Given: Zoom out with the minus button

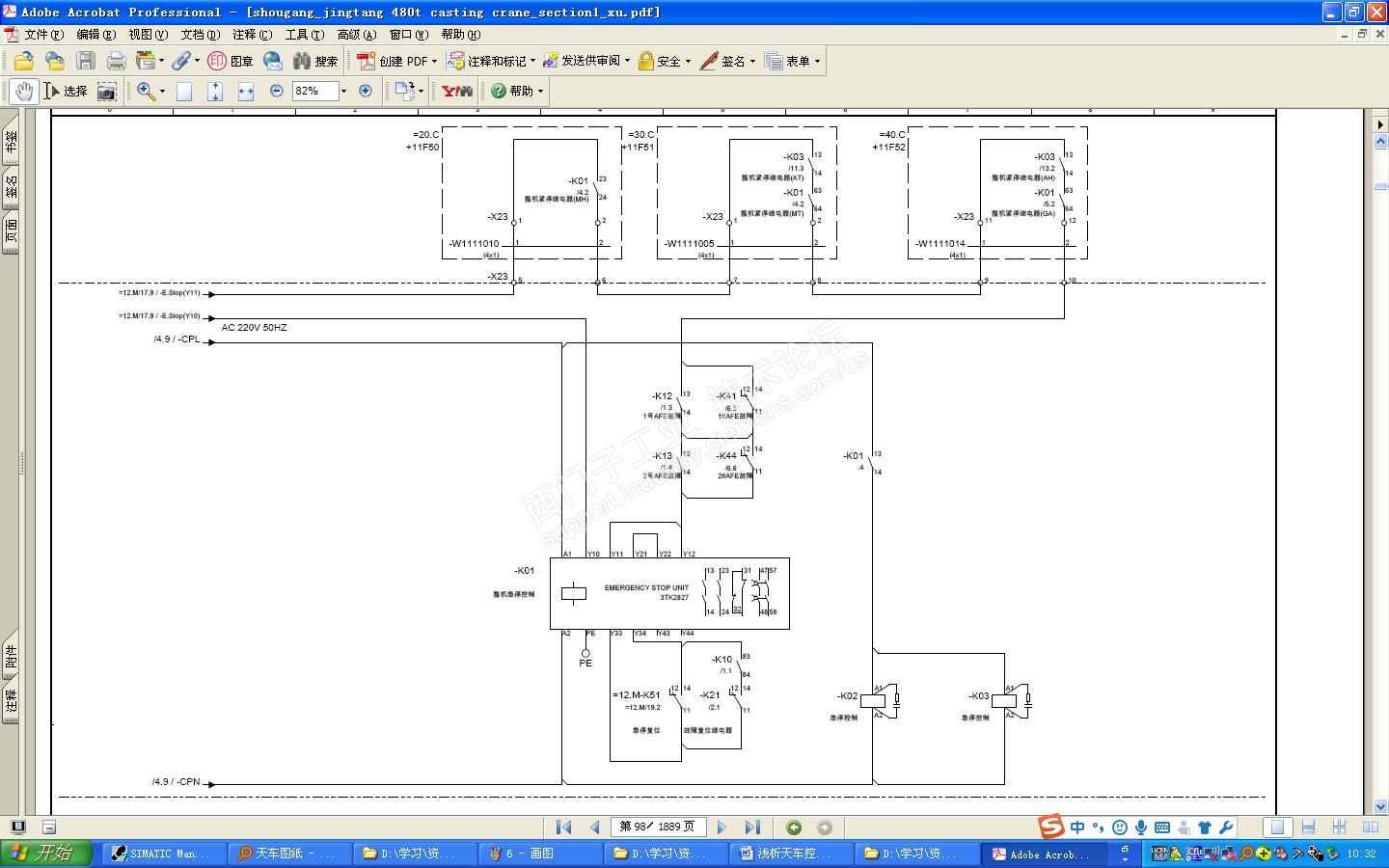Looking at the screenshot, I should (277, 91).
